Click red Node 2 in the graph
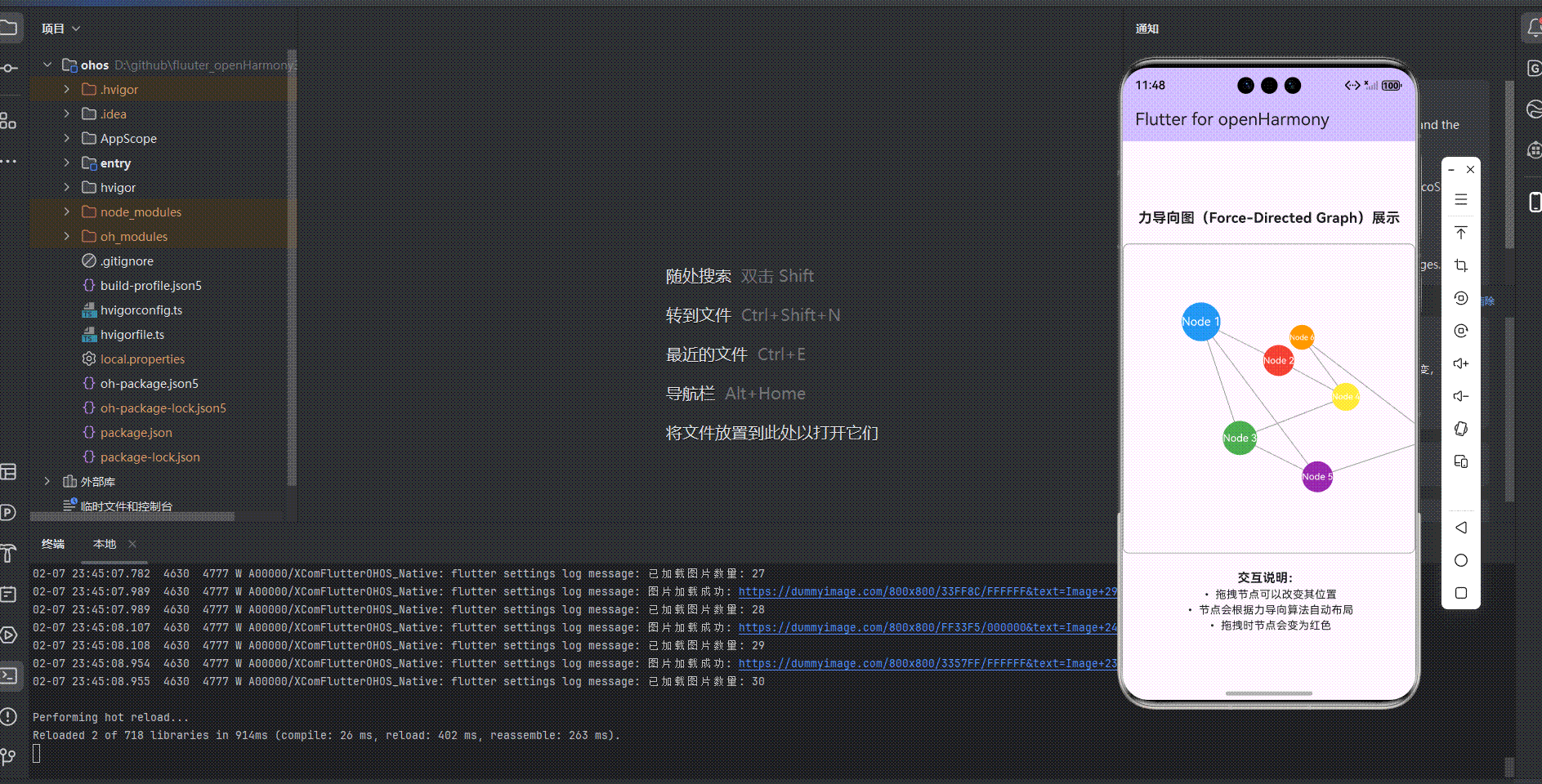This screenshot has width=1542, height=784. tap(1279, 360)
